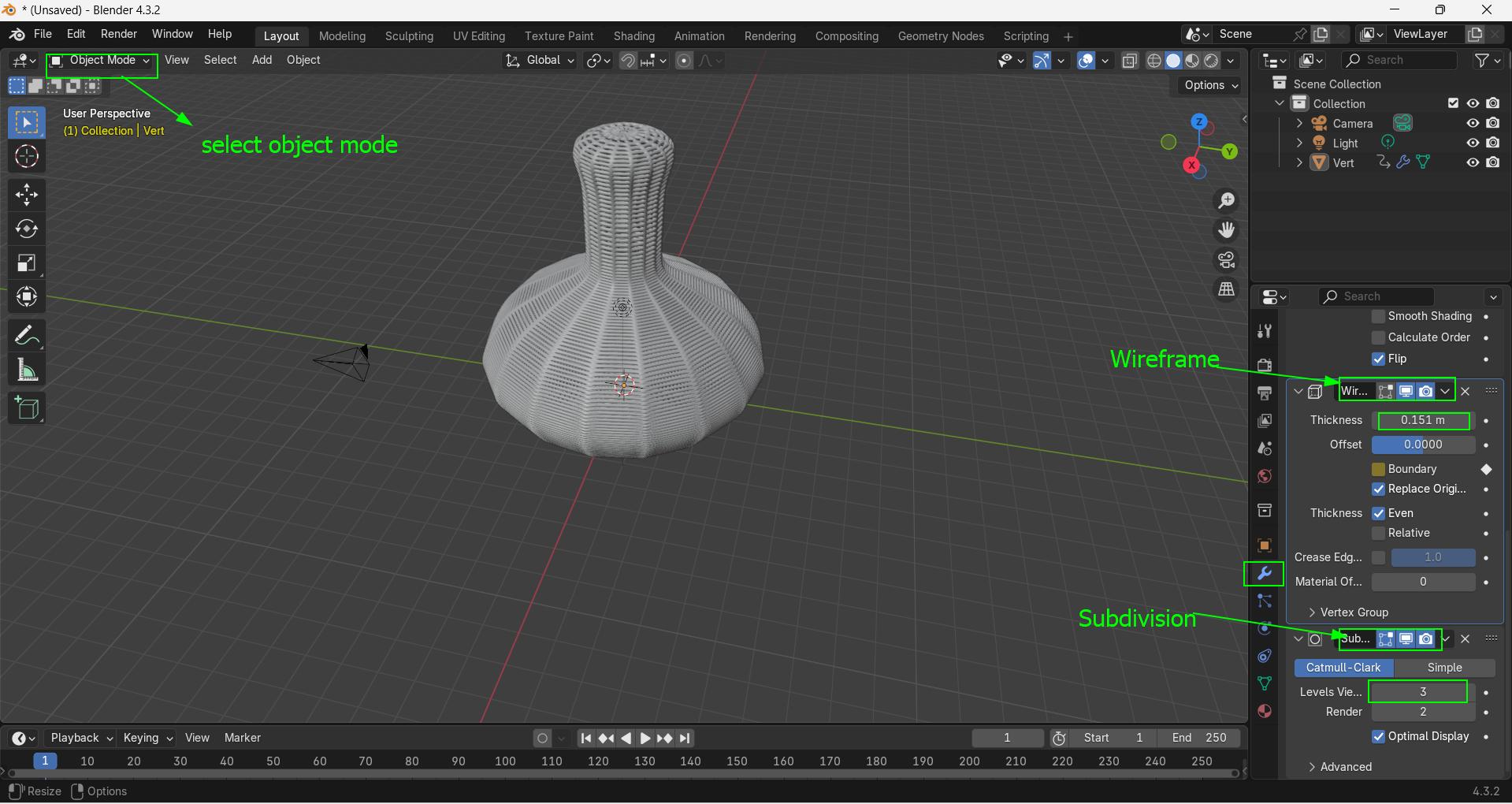
Task: Open the Object Mode dropdown
Action: click(x=101, y=61)
